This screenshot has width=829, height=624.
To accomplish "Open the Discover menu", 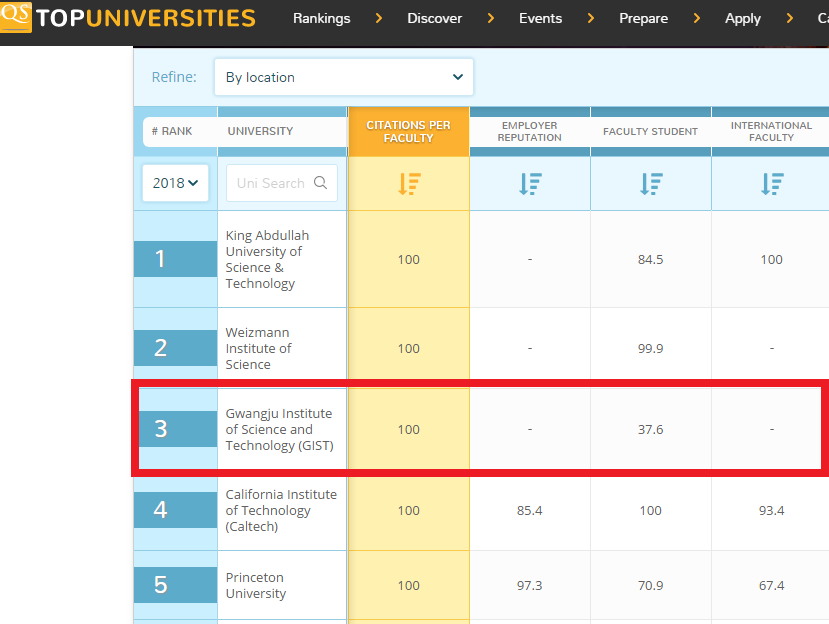I will coord(434,18).
